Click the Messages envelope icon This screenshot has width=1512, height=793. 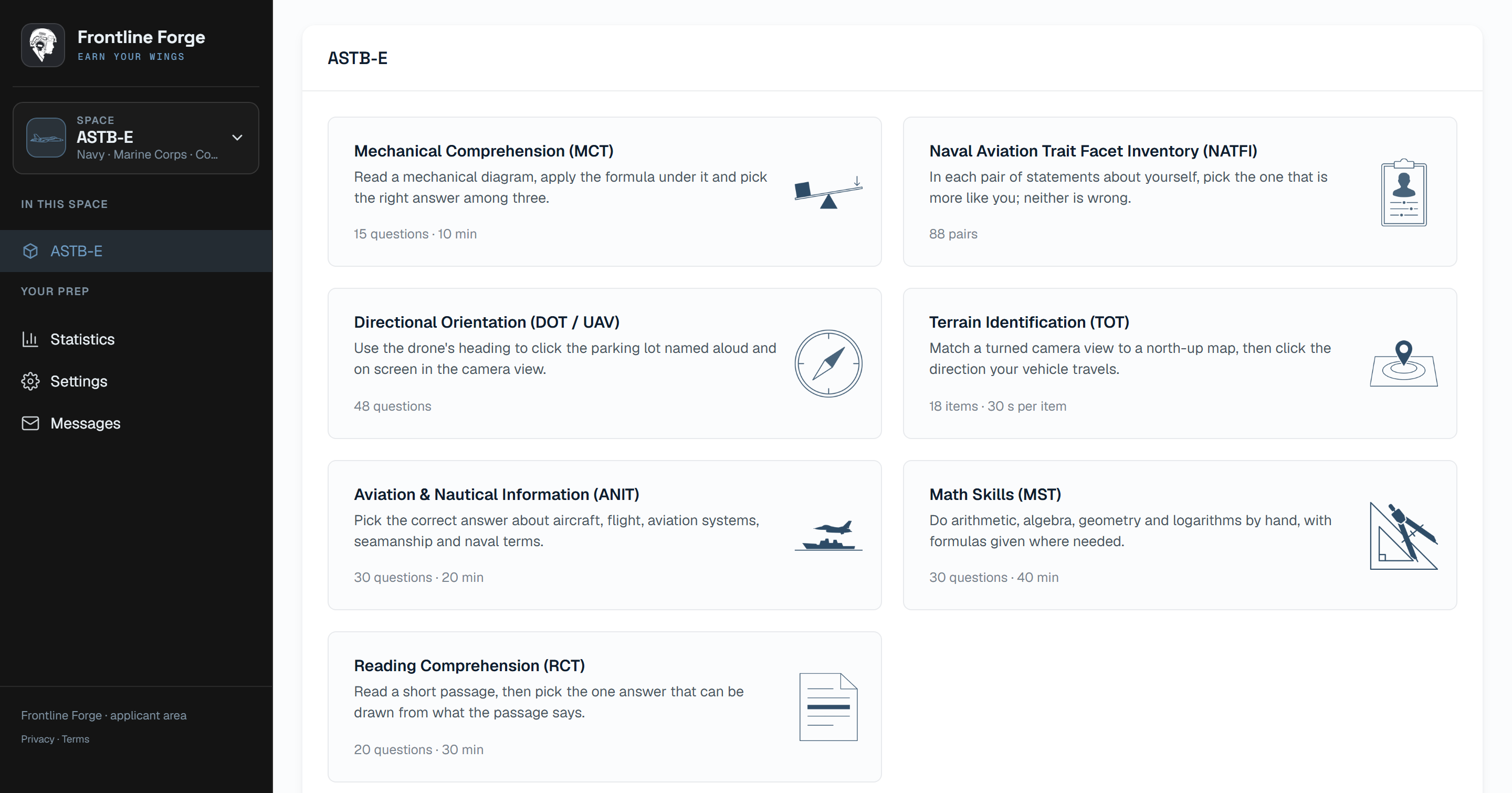click(x=30, y=423)
